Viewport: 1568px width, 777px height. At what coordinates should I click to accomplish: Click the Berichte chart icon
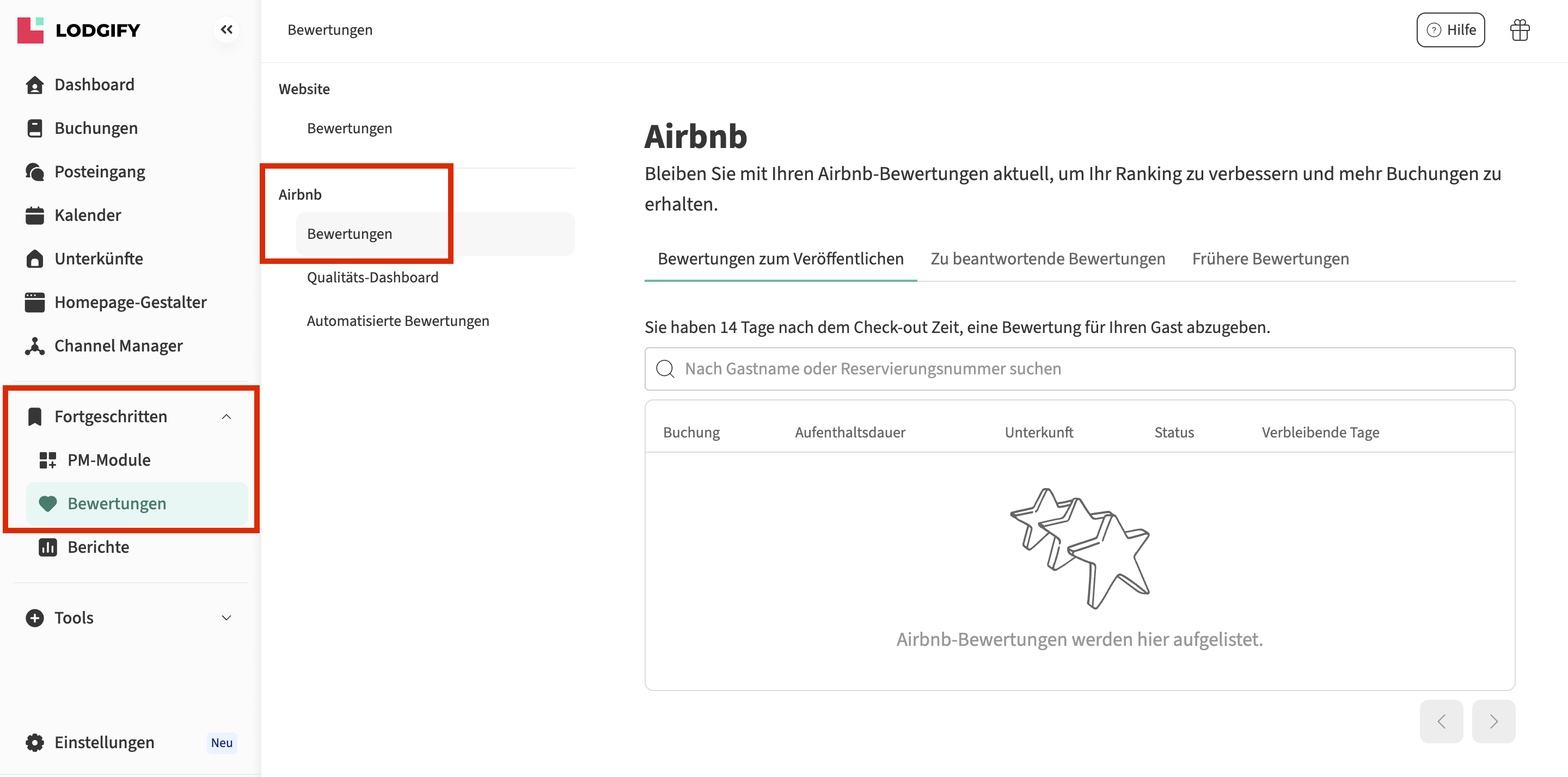(47, 547)
